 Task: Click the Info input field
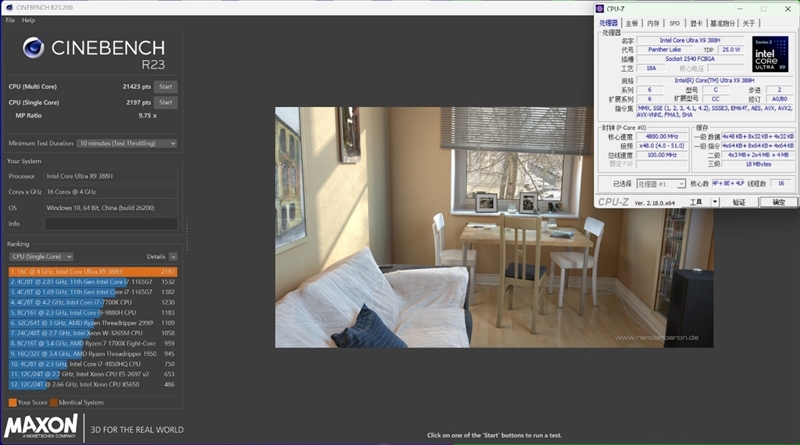110,224
